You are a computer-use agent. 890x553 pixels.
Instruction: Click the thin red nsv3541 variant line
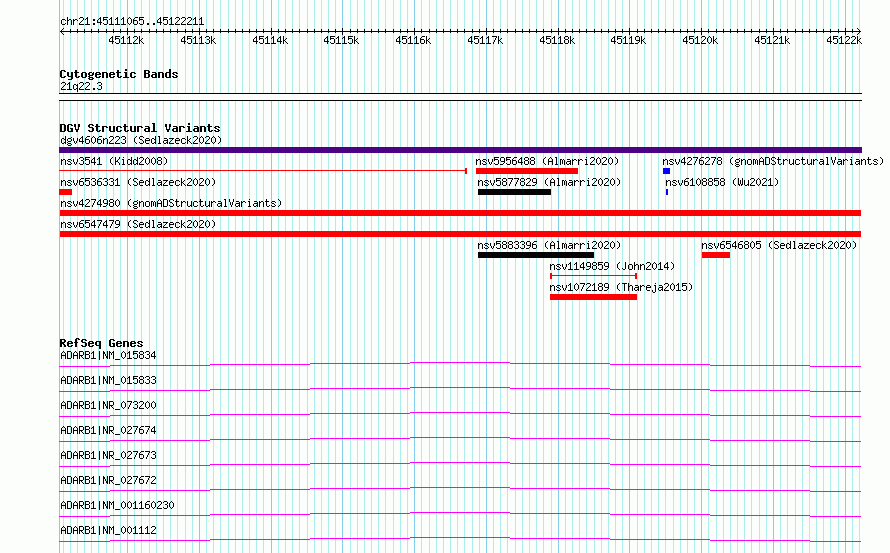[x=263, y=170]
